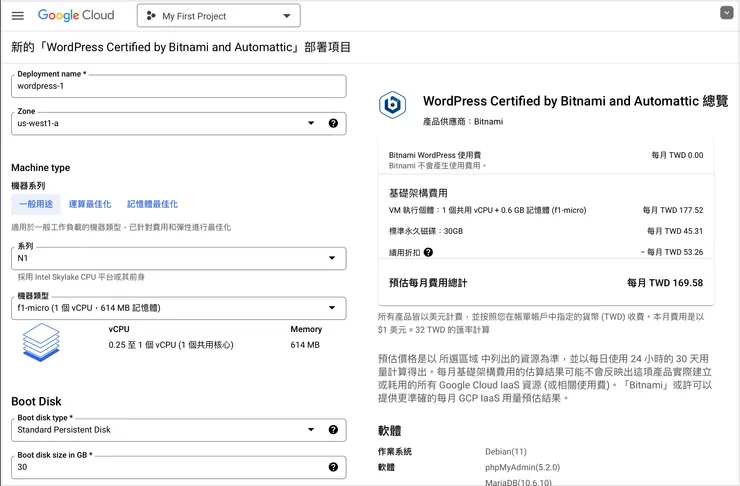This screenshot has height=486, width=740.
Task: Click the Google Cloud logo
Action: pyautogui.click(x=76, y=15)
